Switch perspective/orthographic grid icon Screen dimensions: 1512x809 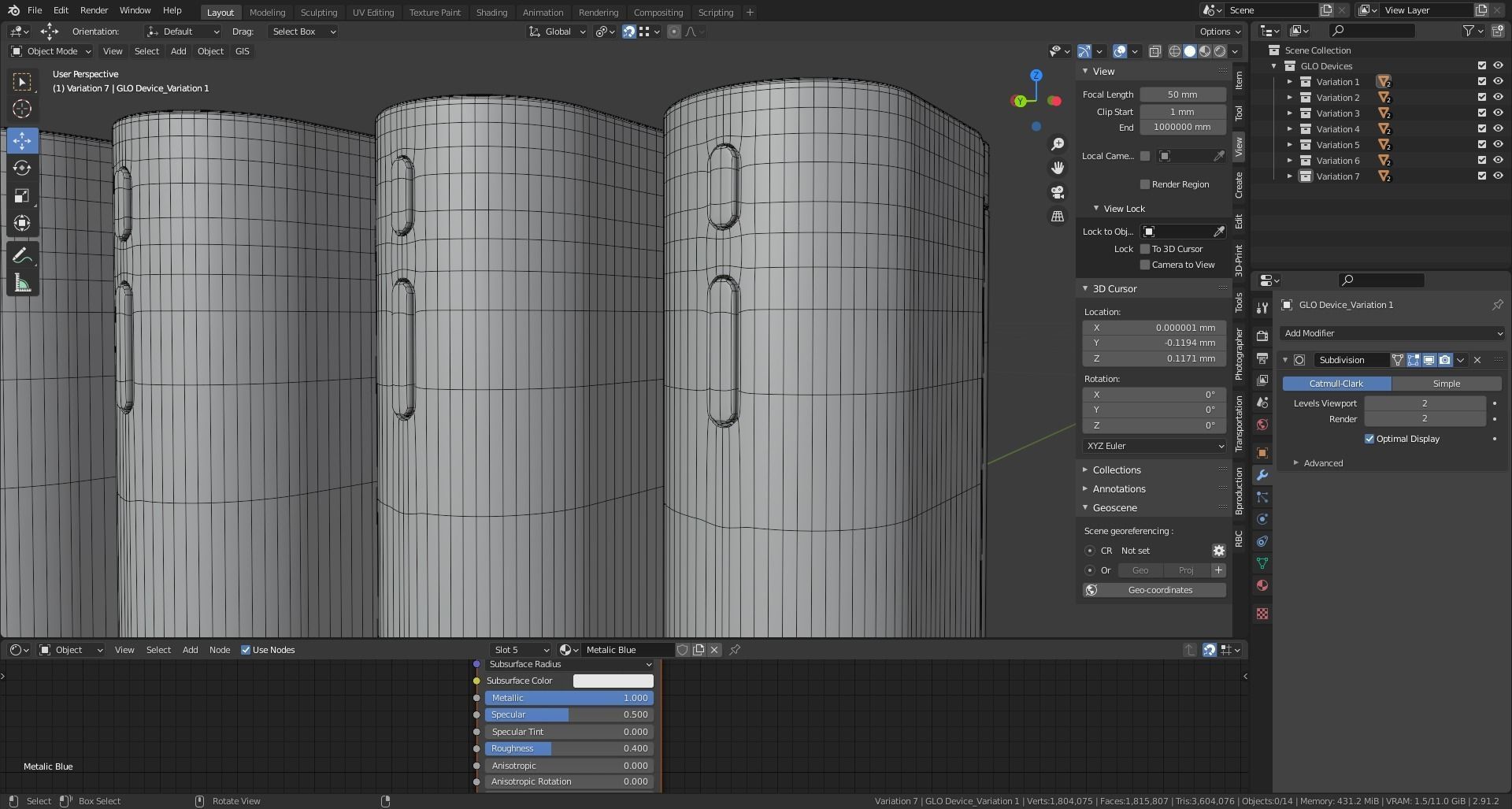click(1058, 216)
